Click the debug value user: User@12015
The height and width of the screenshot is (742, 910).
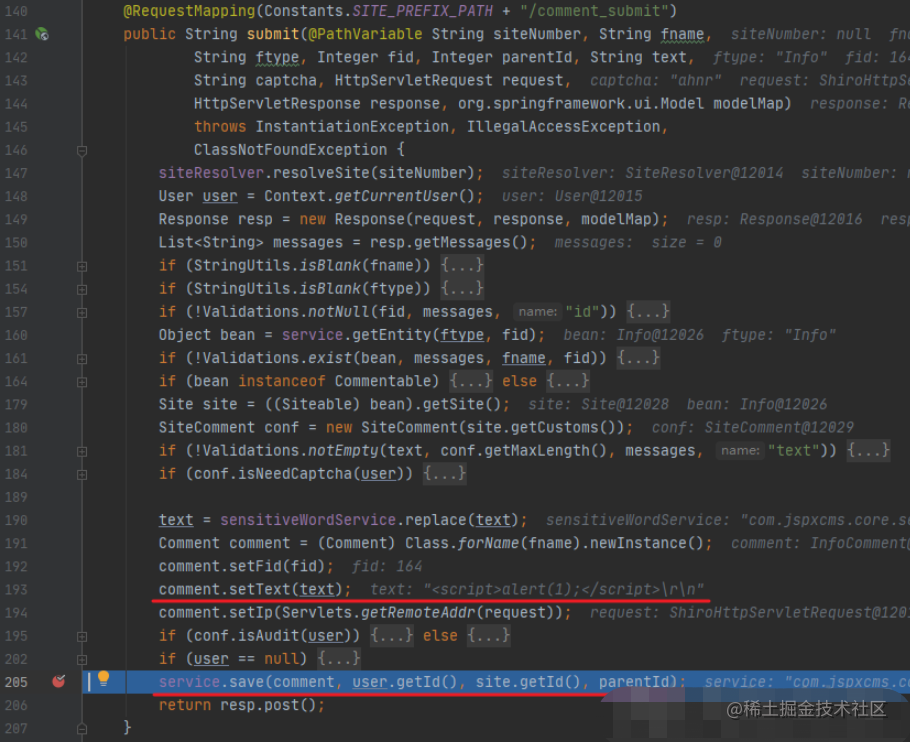tap(572, 196)
